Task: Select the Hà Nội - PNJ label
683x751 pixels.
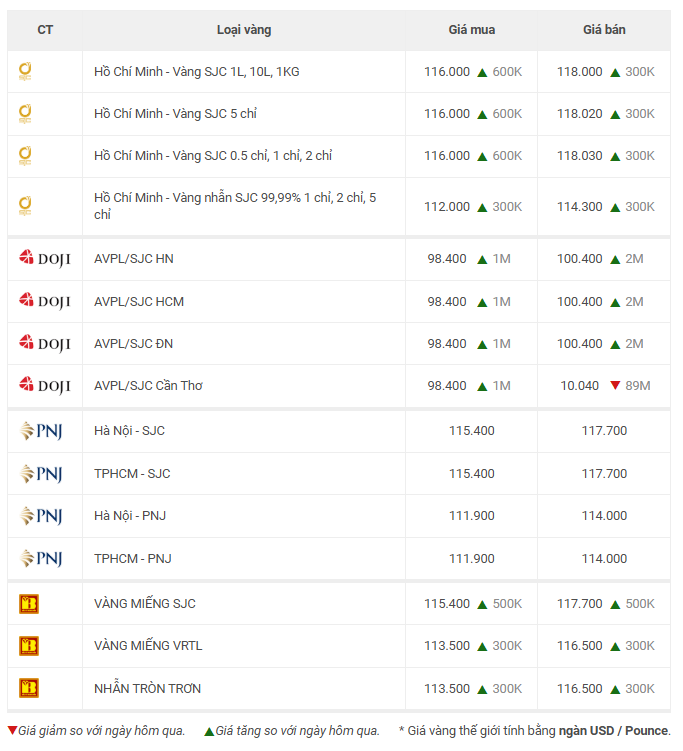Action: pyautogui.click(x=130, y=515)
